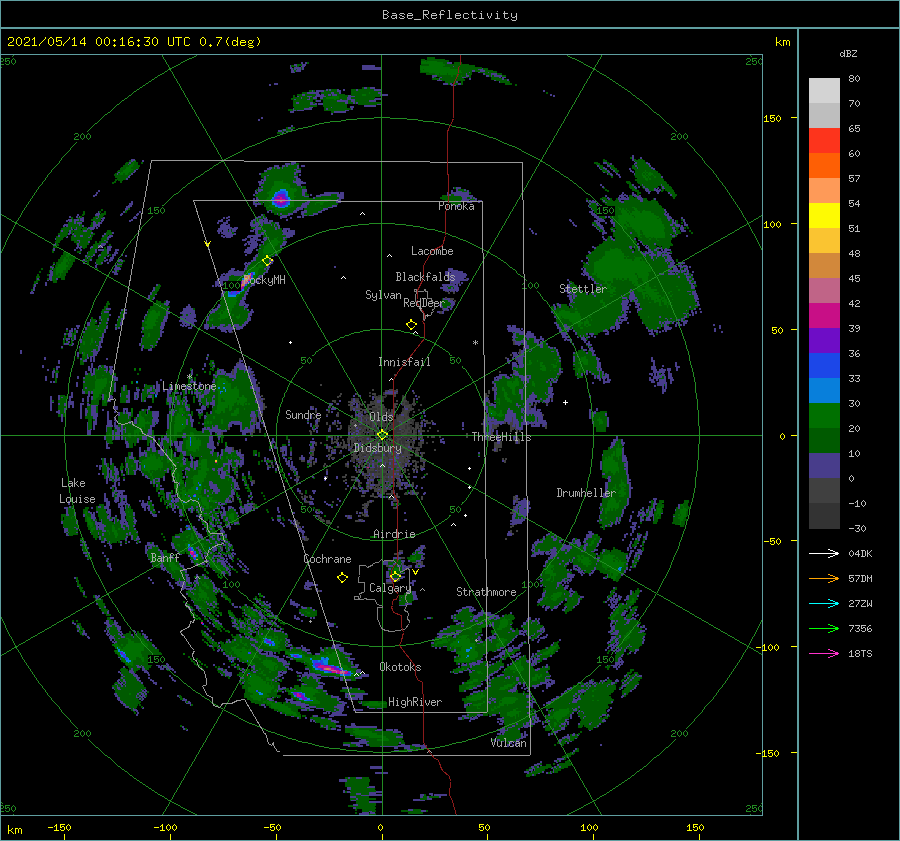Screen dimensions: 900x841
Task: Click the yellow diamond marker above Calgary label
Action: [x=395, y=576]
